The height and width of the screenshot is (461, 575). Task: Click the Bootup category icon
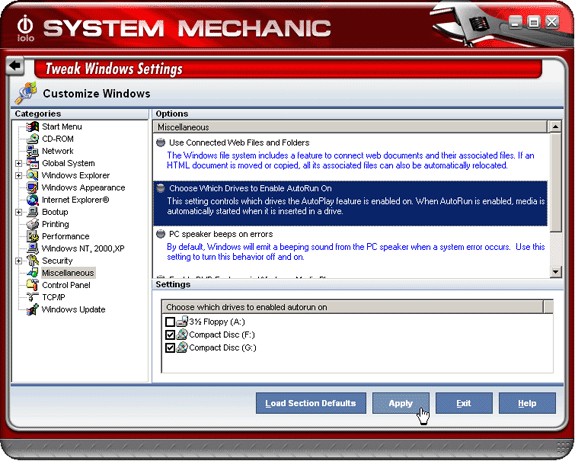pos(33,212)
